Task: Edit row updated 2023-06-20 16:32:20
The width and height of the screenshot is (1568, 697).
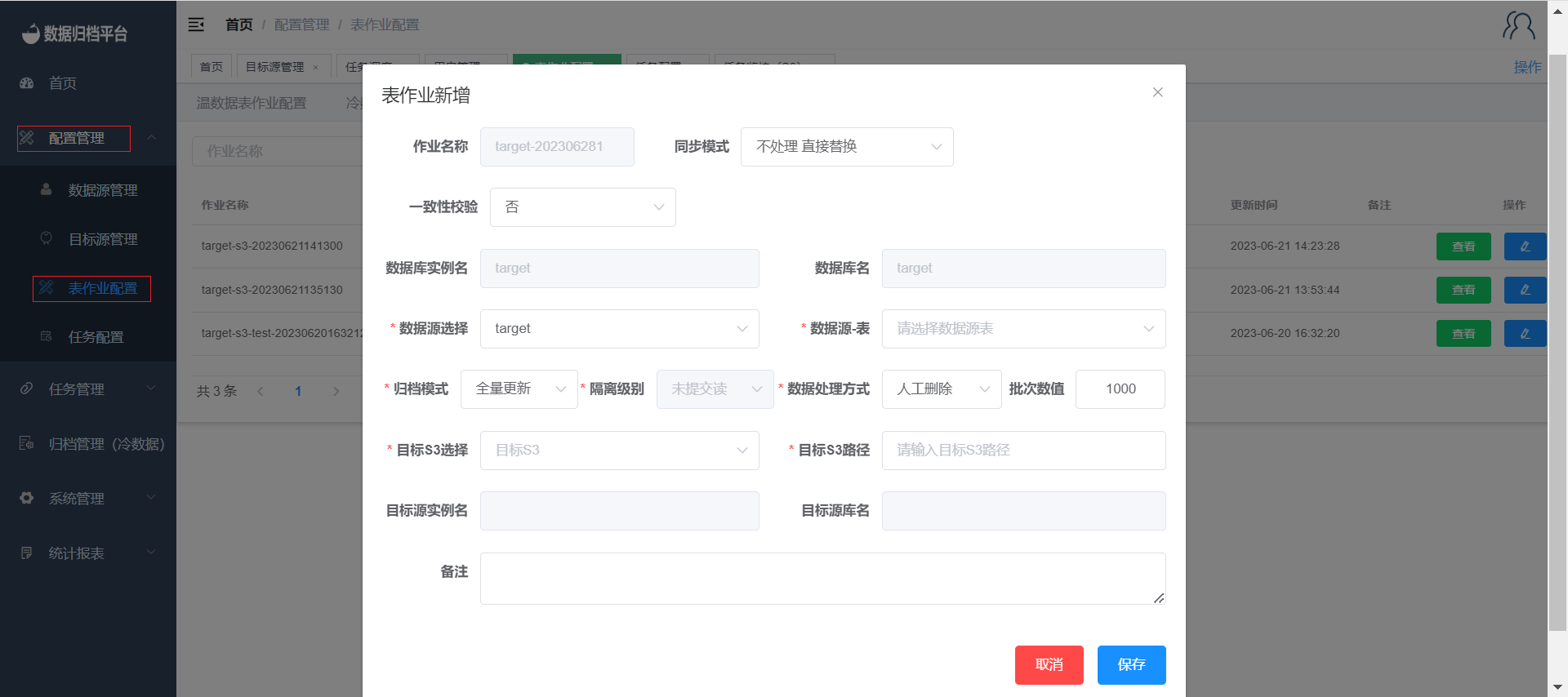Action: (1525, 333)
